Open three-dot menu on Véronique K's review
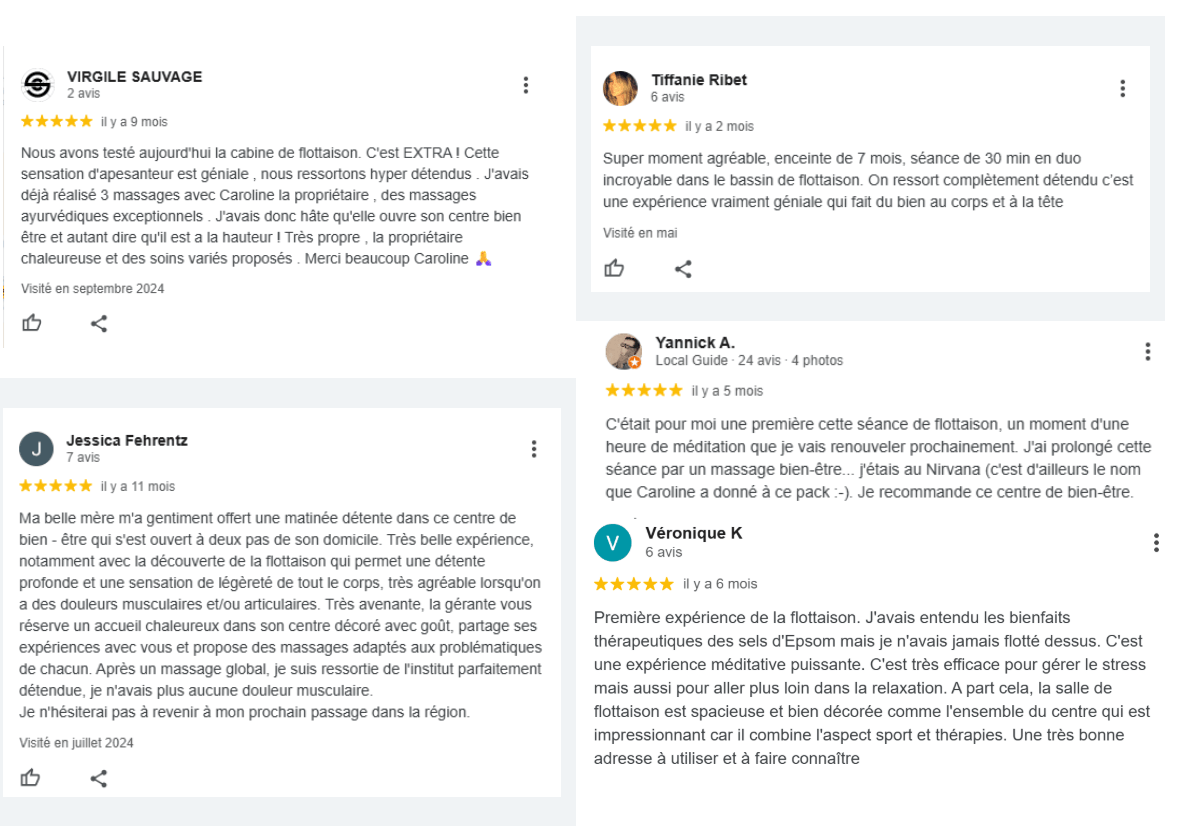 pos(1156,542)
